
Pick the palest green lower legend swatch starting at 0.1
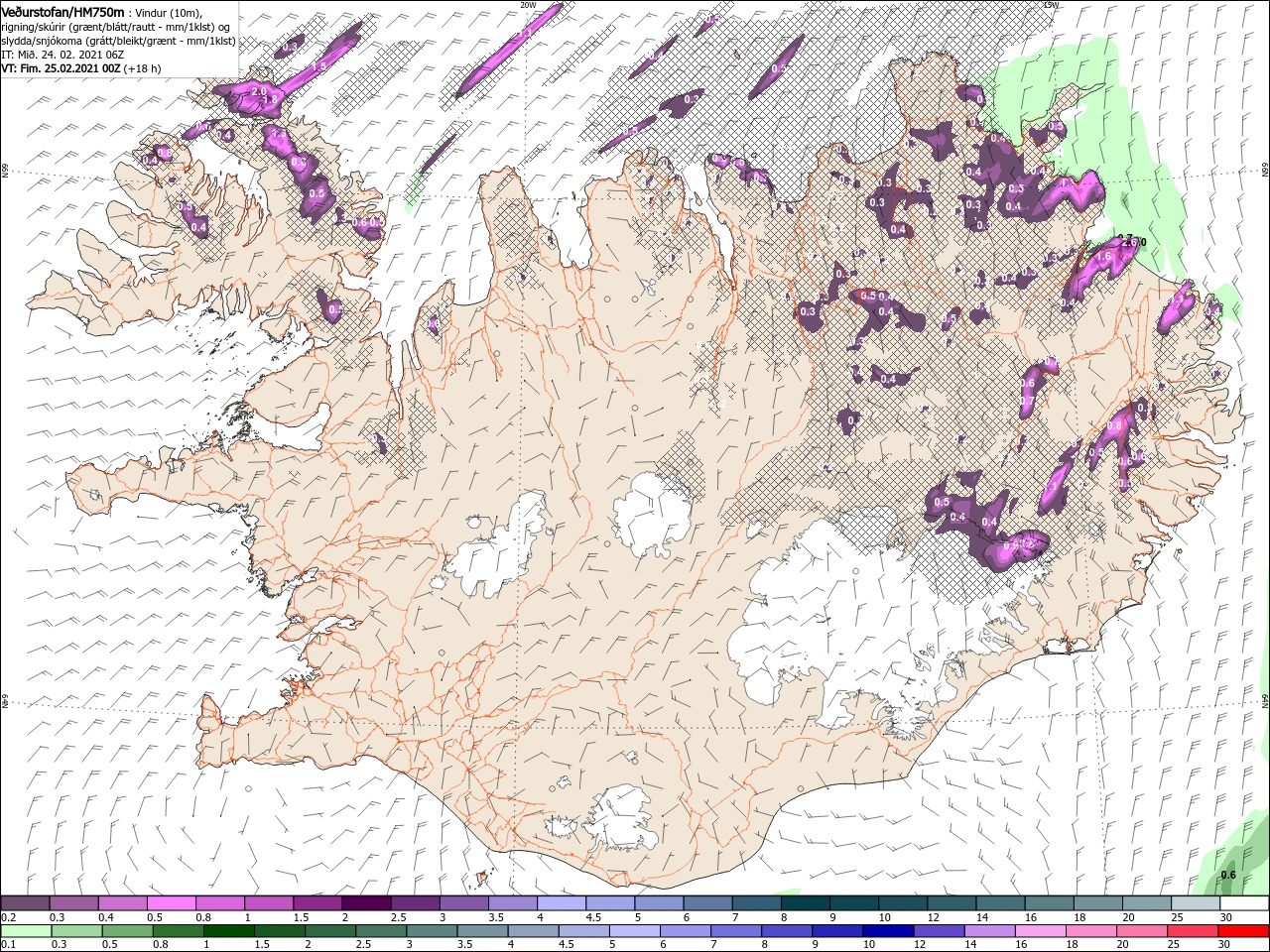[x=26, y=931]
